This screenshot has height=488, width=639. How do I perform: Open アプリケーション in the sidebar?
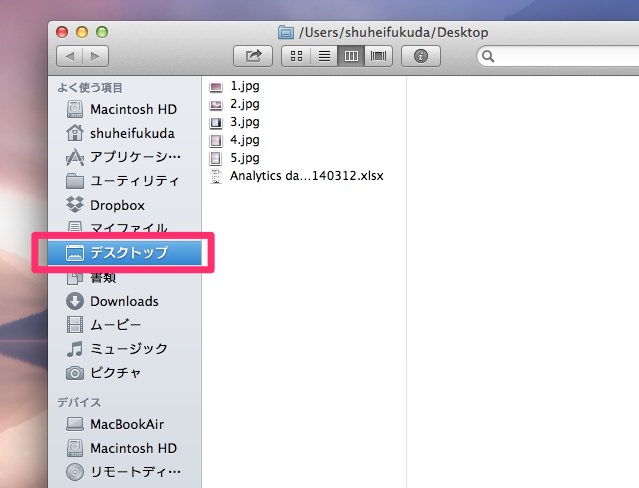click(123, 157)
